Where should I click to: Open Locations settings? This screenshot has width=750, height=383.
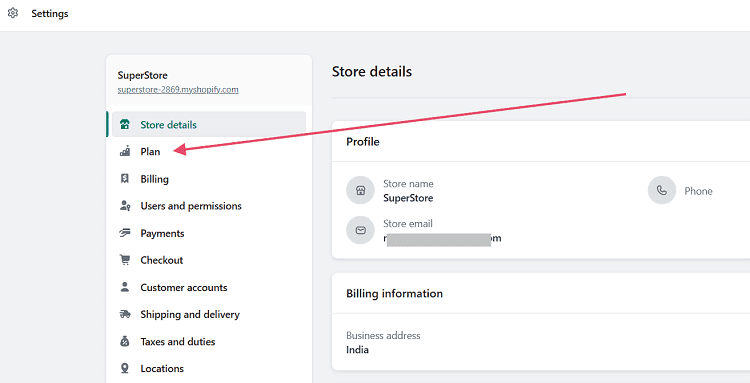[209, 369]
